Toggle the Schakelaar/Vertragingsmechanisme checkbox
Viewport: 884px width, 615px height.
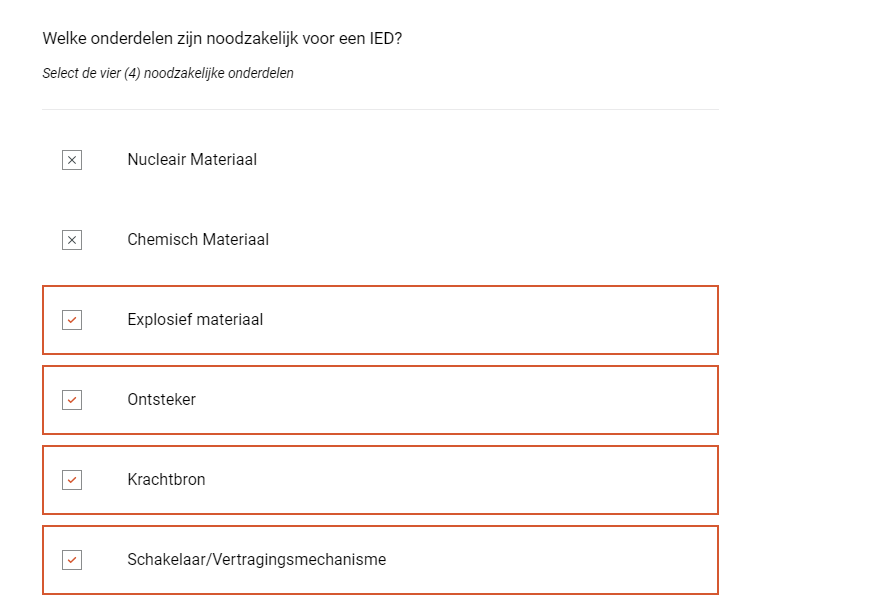(72, 560)
